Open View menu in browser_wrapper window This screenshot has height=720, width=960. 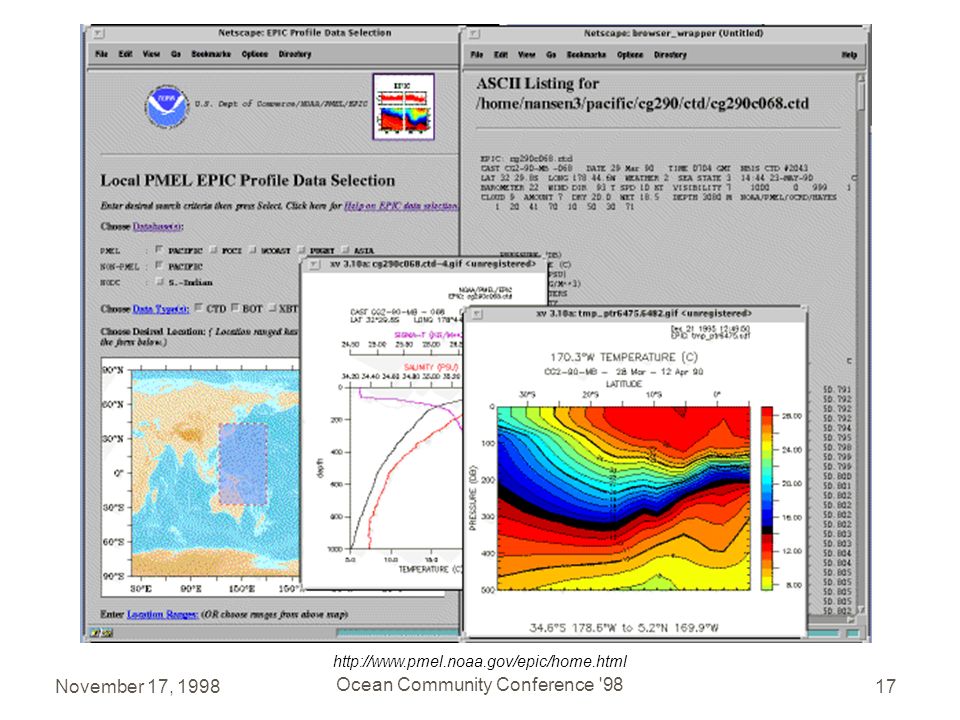coord(527,54)
